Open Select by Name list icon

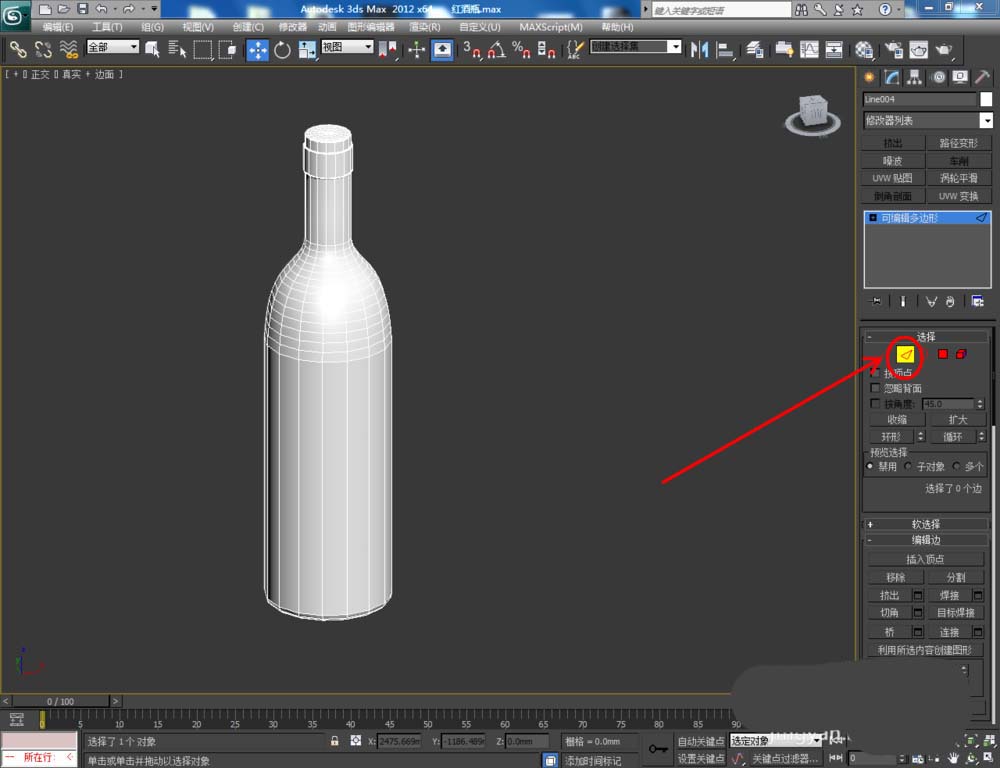[177, 49]
